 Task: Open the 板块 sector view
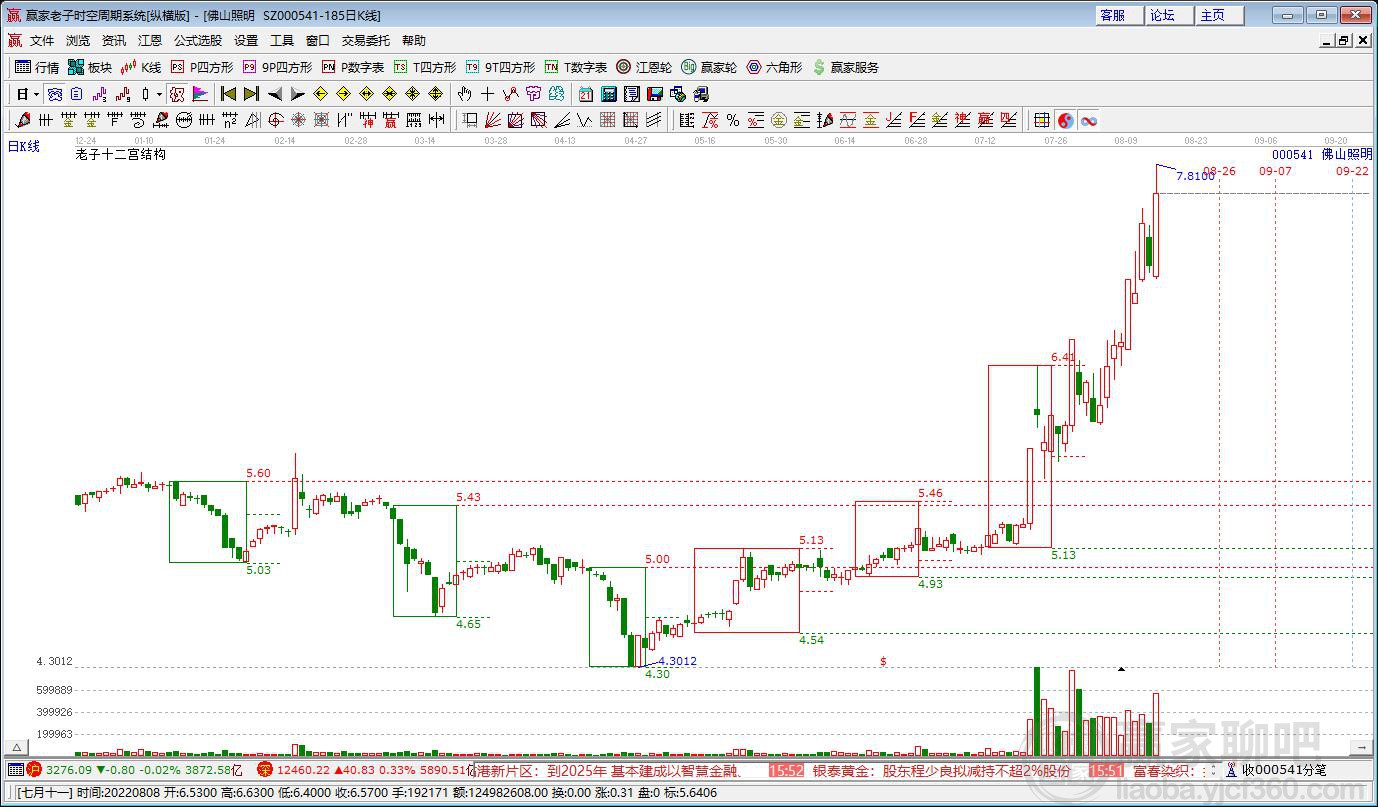90,67
